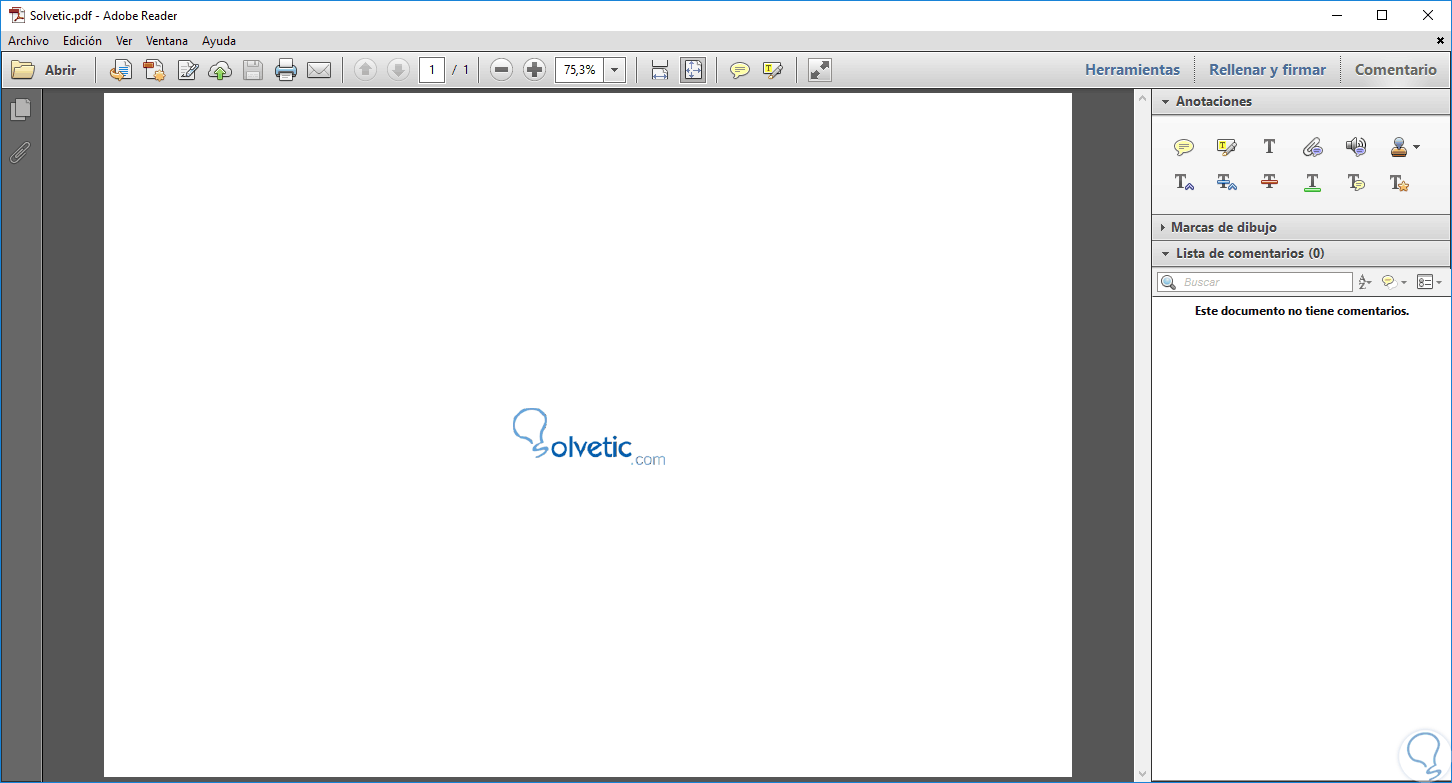This screenshot has height=783, width=1452.
Task: Select the sticky note tool in the main toolbar
Action: [740, 70]
